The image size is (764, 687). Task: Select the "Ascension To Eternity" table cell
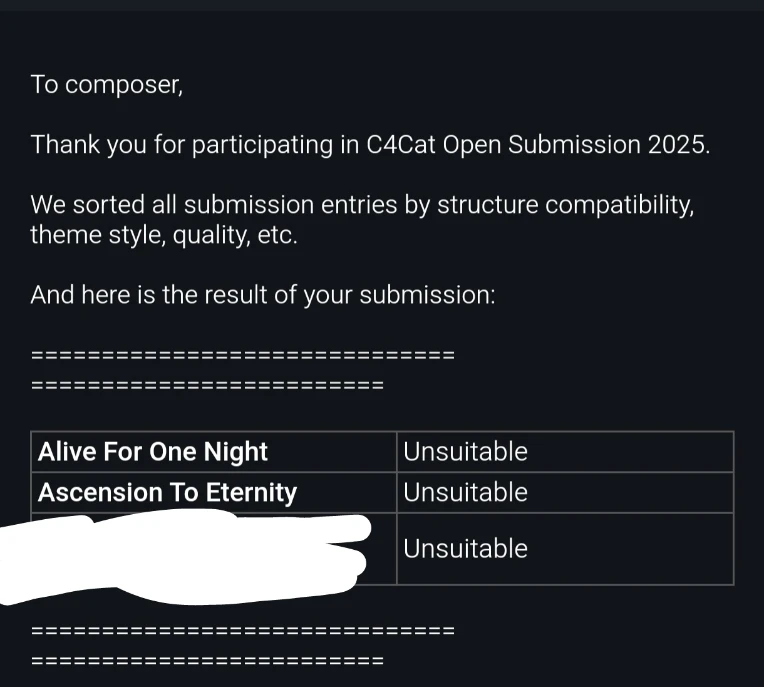pos(214,493)
